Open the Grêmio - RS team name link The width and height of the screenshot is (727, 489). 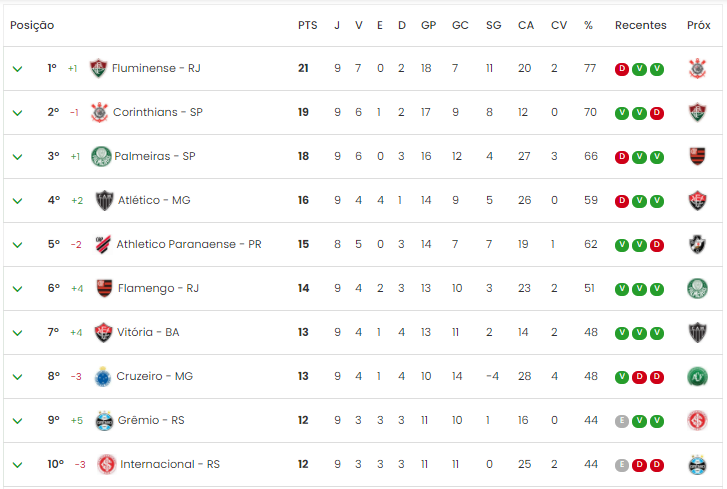(x=151, y=420)
